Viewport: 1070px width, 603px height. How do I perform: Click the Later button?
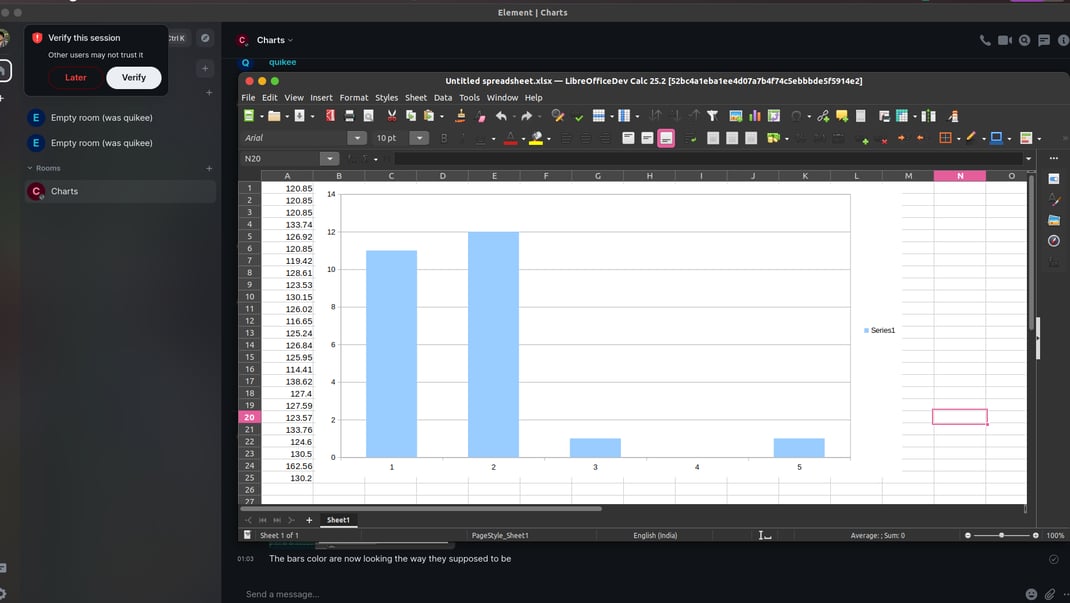(x=76, y=78)
